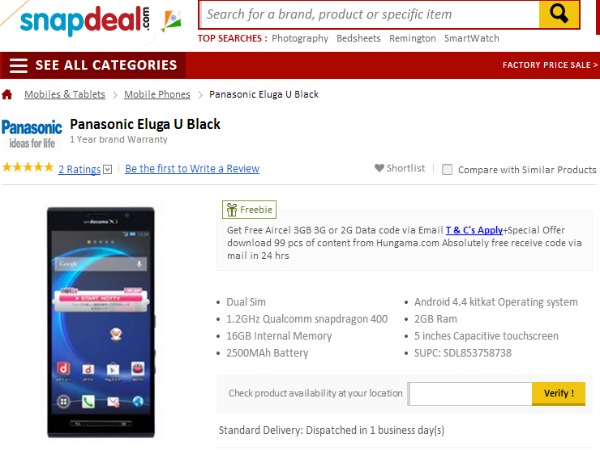Click the Panasonic Eluga phone image
Viewport: 600px width, 450px height.
[x=101, y=322]
